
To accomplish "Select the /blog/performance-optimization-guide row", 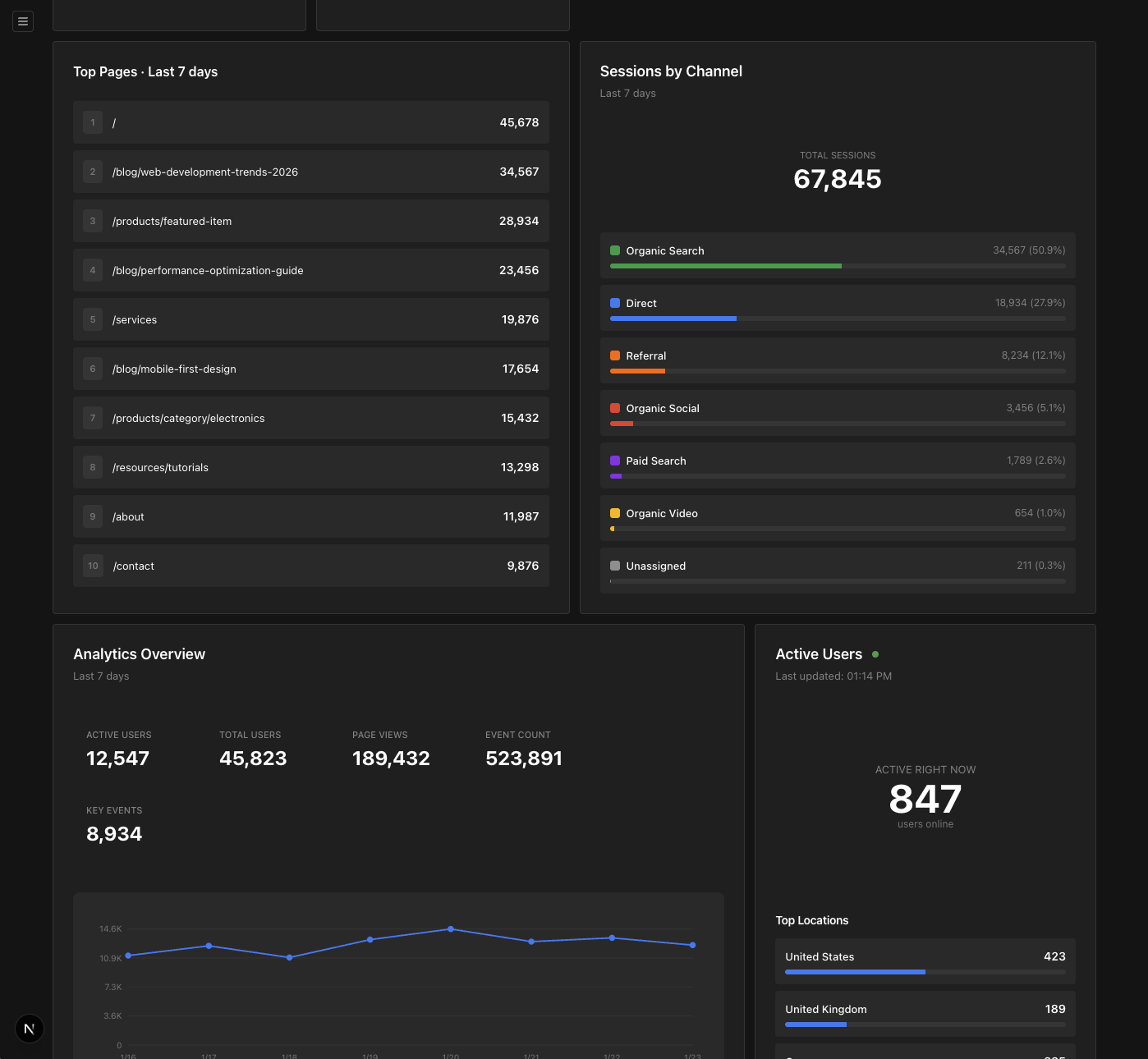I will pyautogui.click(x=311, y=270).
